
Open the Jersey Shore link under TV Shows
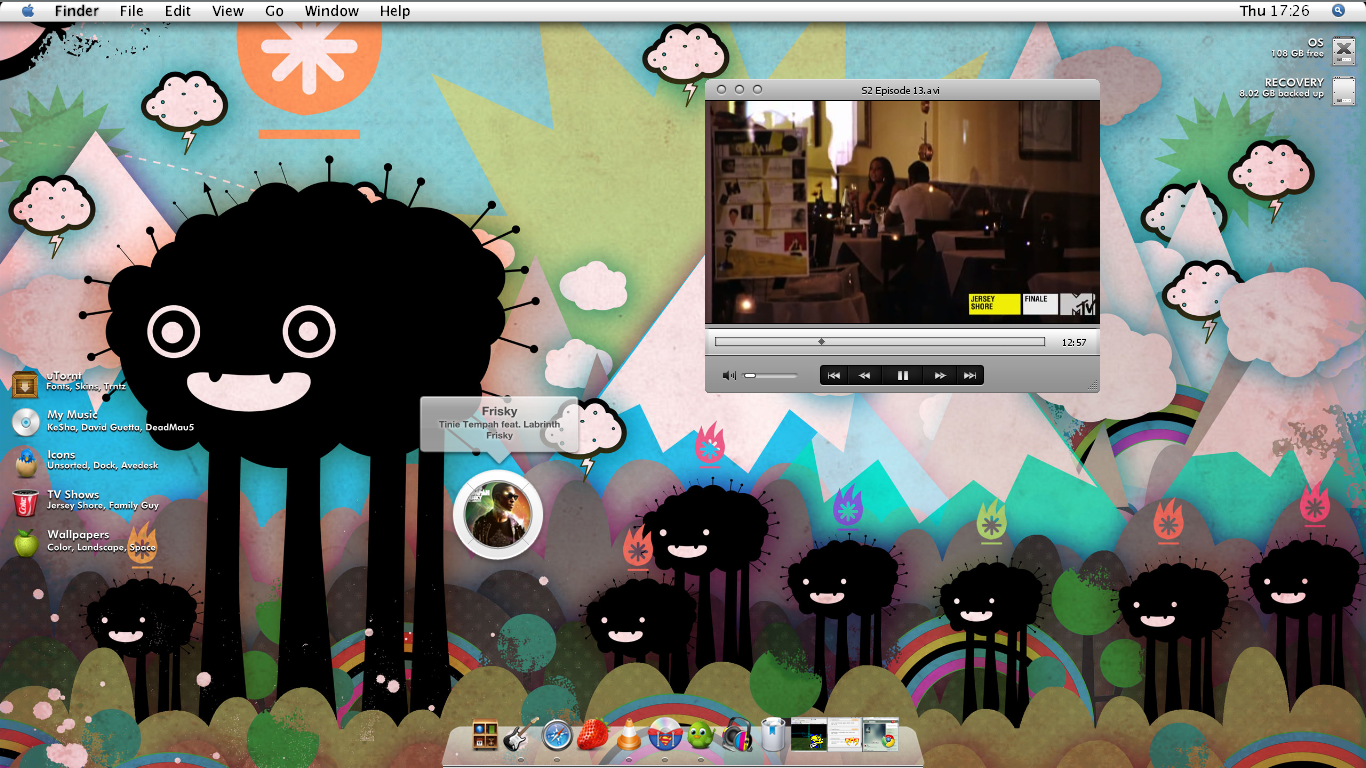click(75, 506)
